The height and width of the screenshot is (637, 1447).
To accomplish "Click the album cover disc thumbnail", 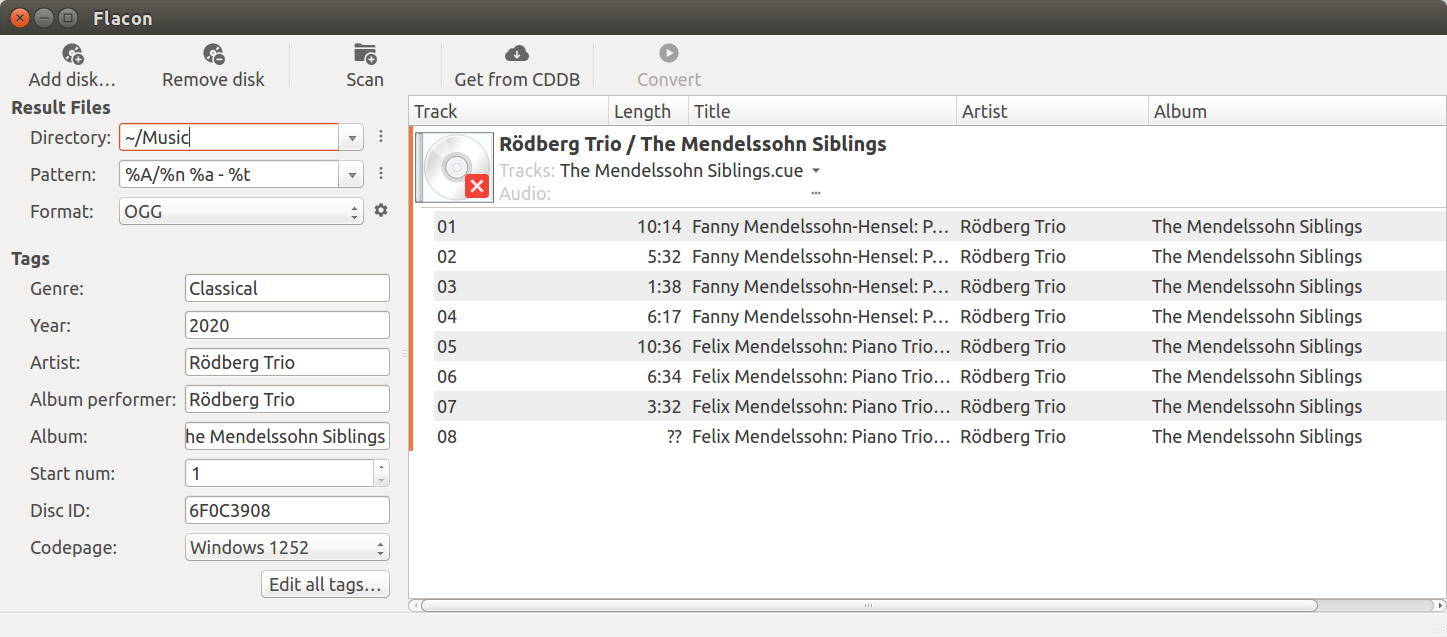I will click(454, 166).
